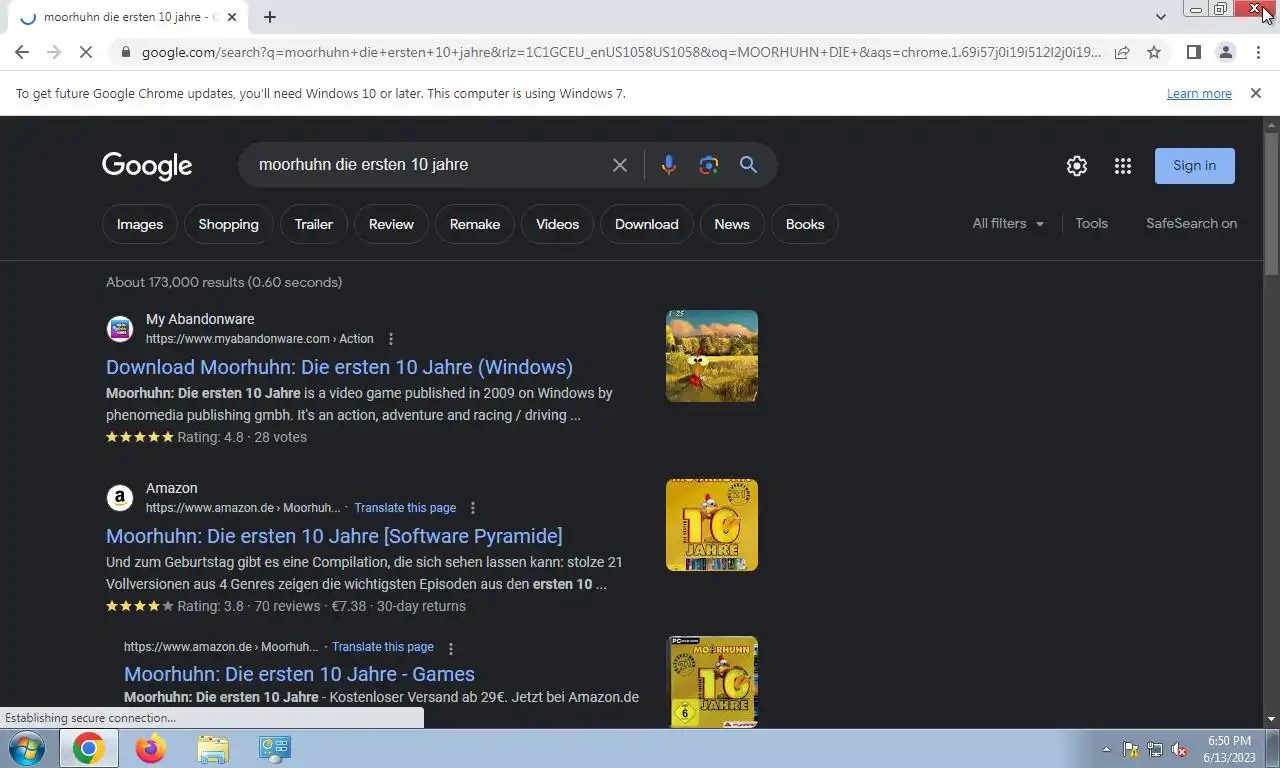Open Moorhuhn: Die ersten 10 Jahre - Games link
Viewport: 1280px width, 768px height.
click(299, 674)
